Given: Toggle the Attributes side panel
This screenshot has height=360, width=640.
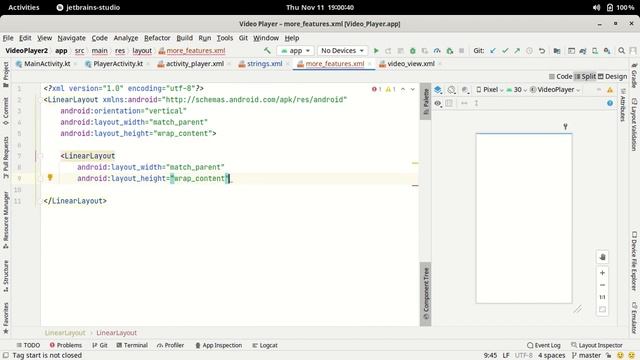Looking at the screenshot, I should [x=623, y=105].
